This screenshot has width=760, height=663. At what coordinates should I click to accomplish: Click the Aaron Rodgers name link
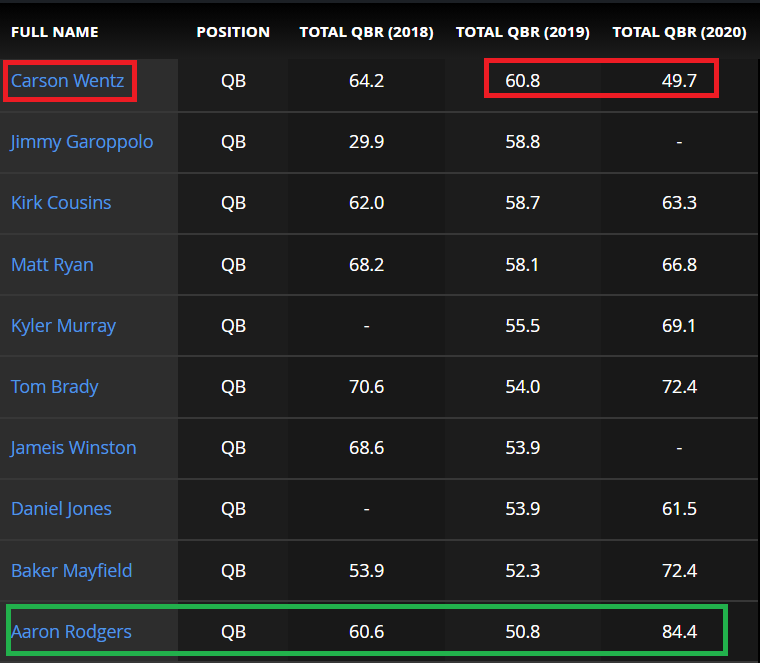click(71, 632)
